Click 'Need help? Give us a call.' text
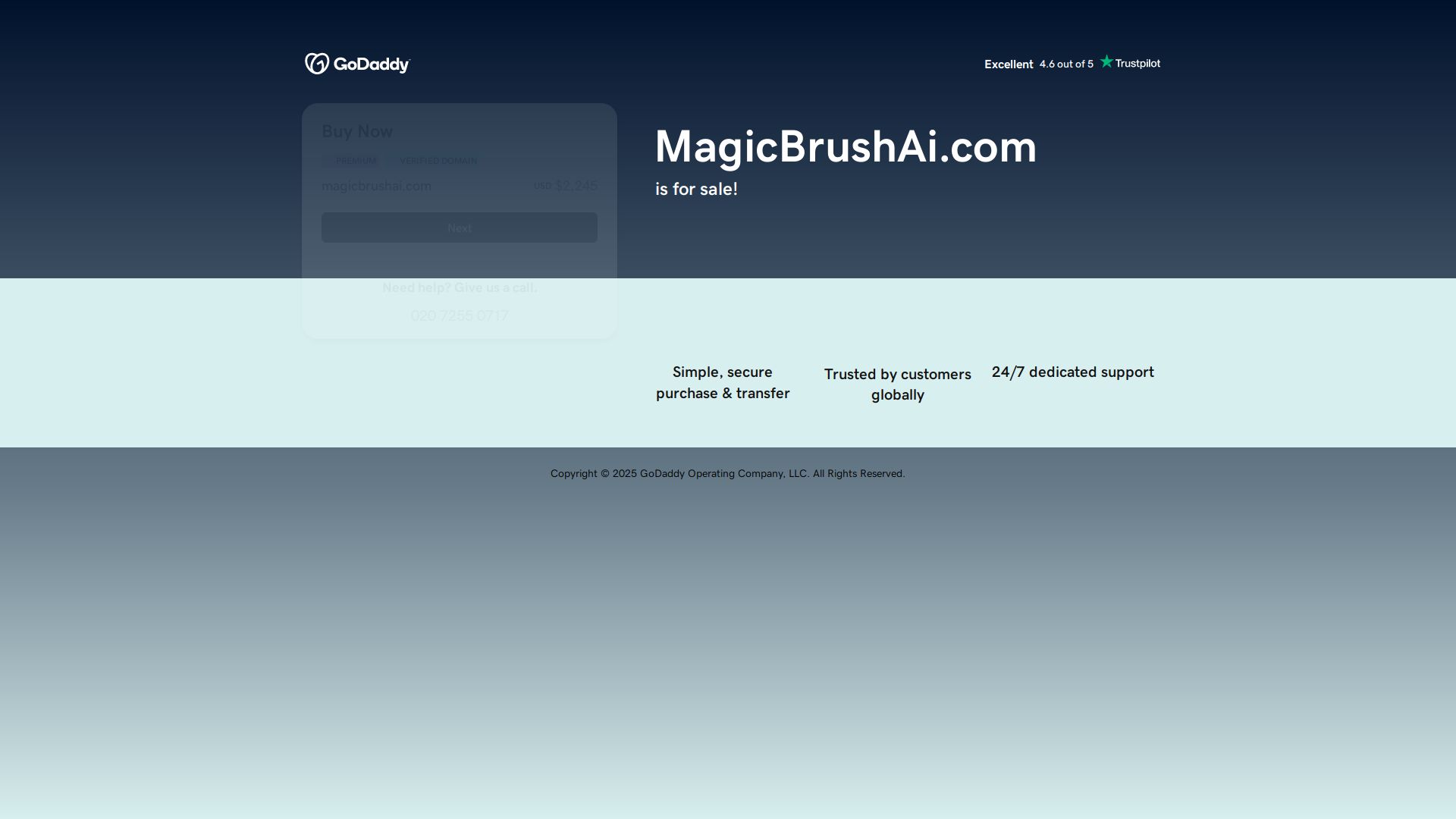 click(460, 287)
